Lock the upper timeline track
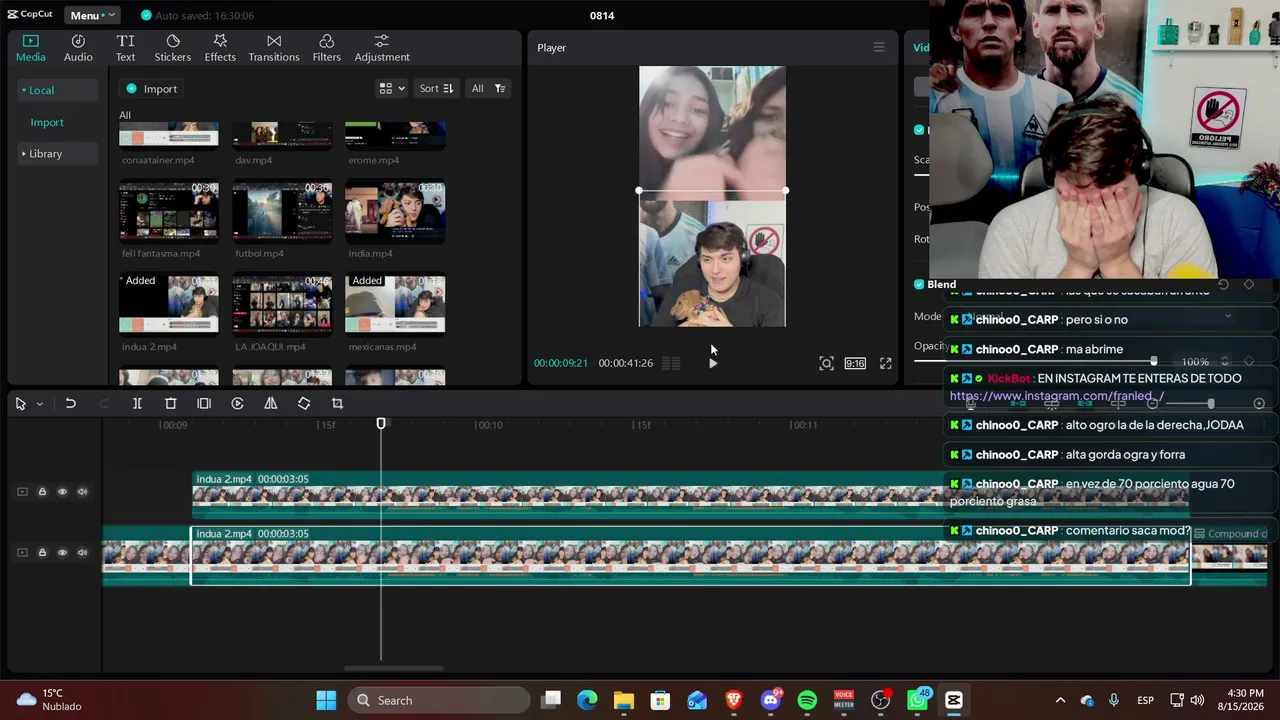This screenshot has height=720, width=1280. (42, 491)
